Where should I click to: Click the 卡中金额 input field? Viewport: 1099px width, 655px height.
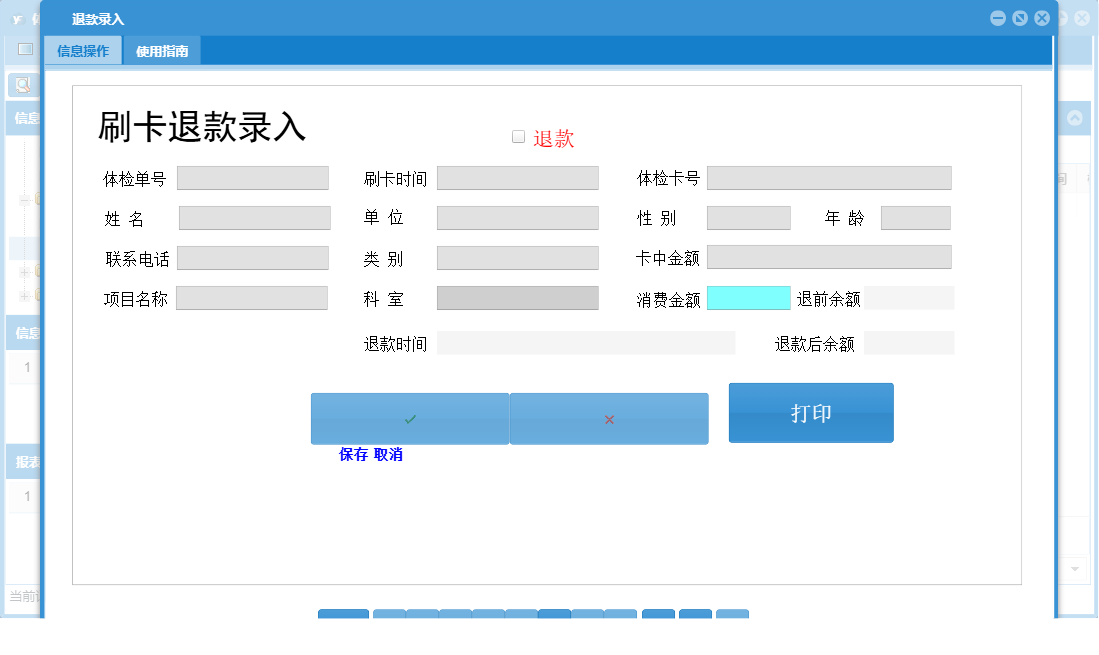[828, 257]
